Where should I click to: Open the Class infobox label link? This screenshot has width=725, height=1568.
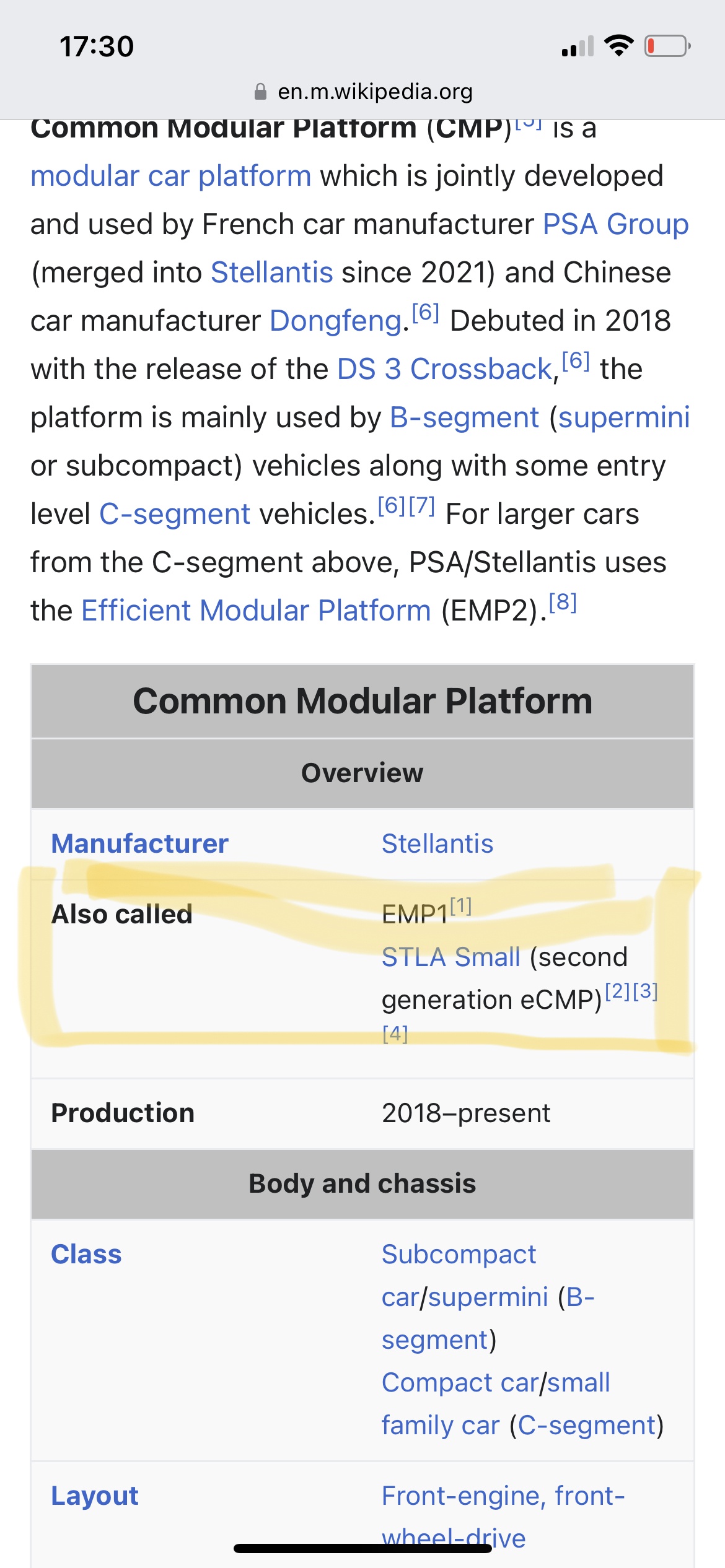tap(86, 1254)
